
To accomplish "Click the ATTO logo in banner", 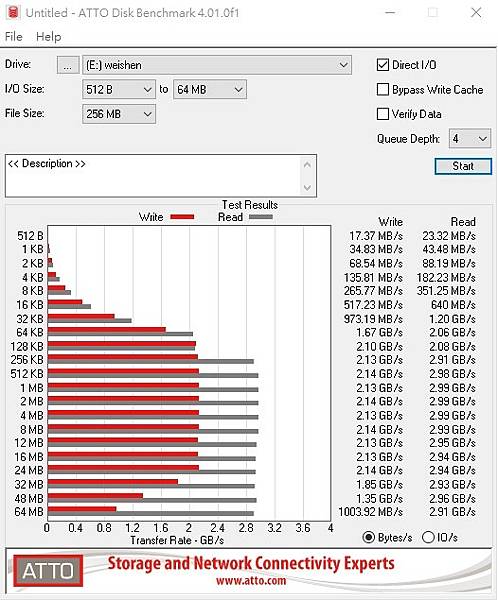I will (x=48, y=571).
